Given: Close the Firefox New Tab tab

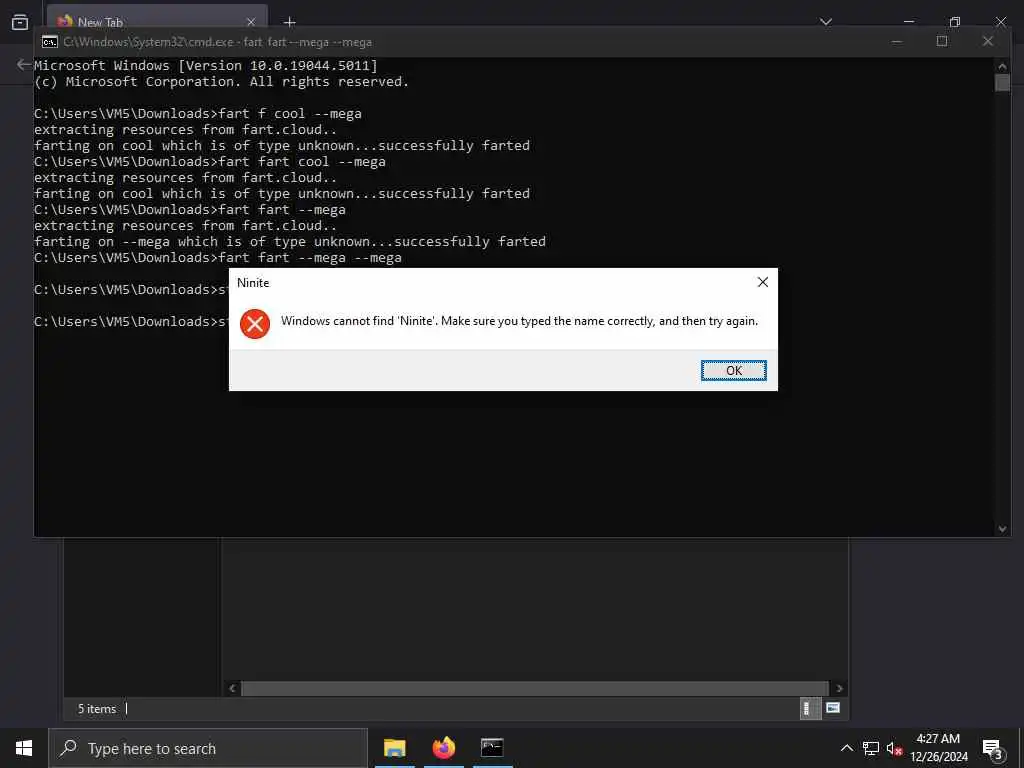Looking at the screenshot, I should coord(251,22).
